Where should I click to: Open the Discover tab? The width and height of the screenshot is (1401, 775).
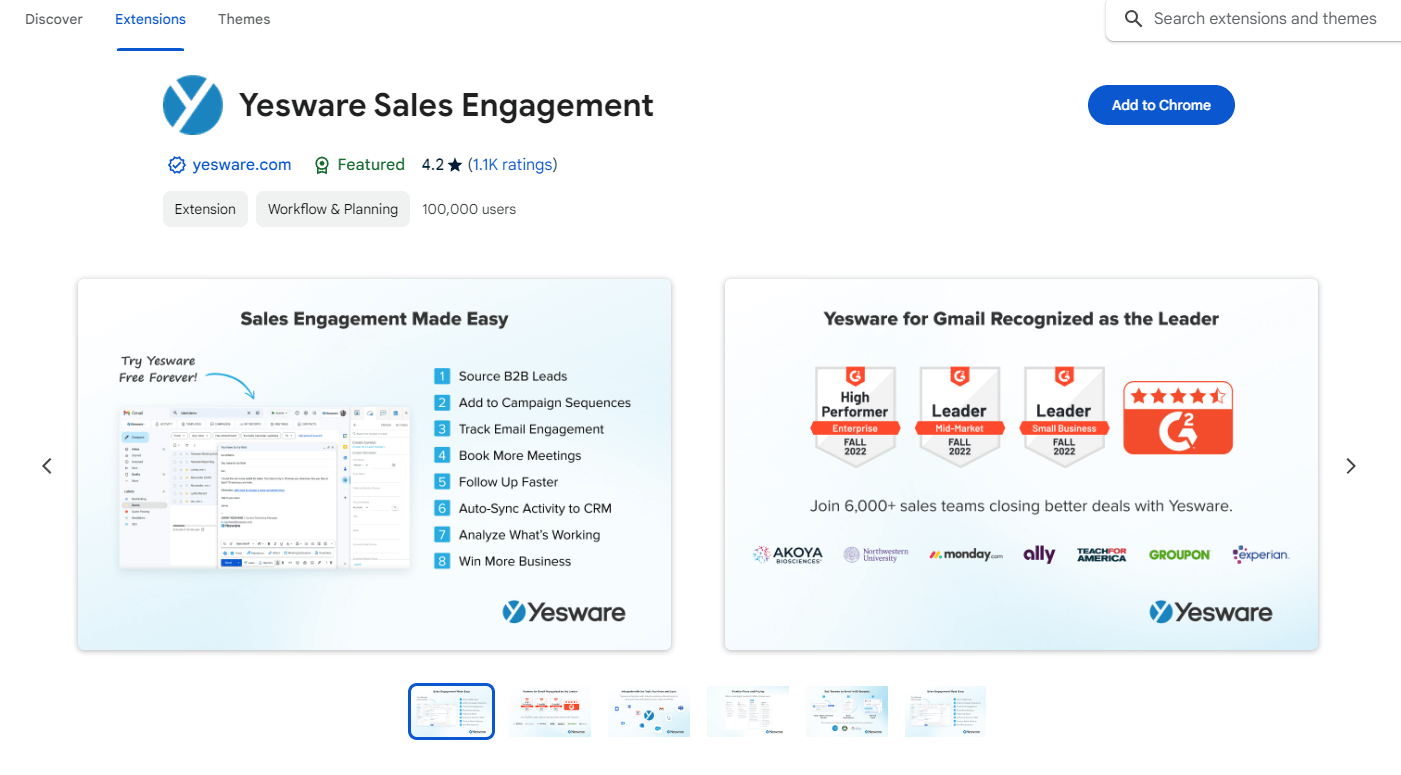point(54,19)
